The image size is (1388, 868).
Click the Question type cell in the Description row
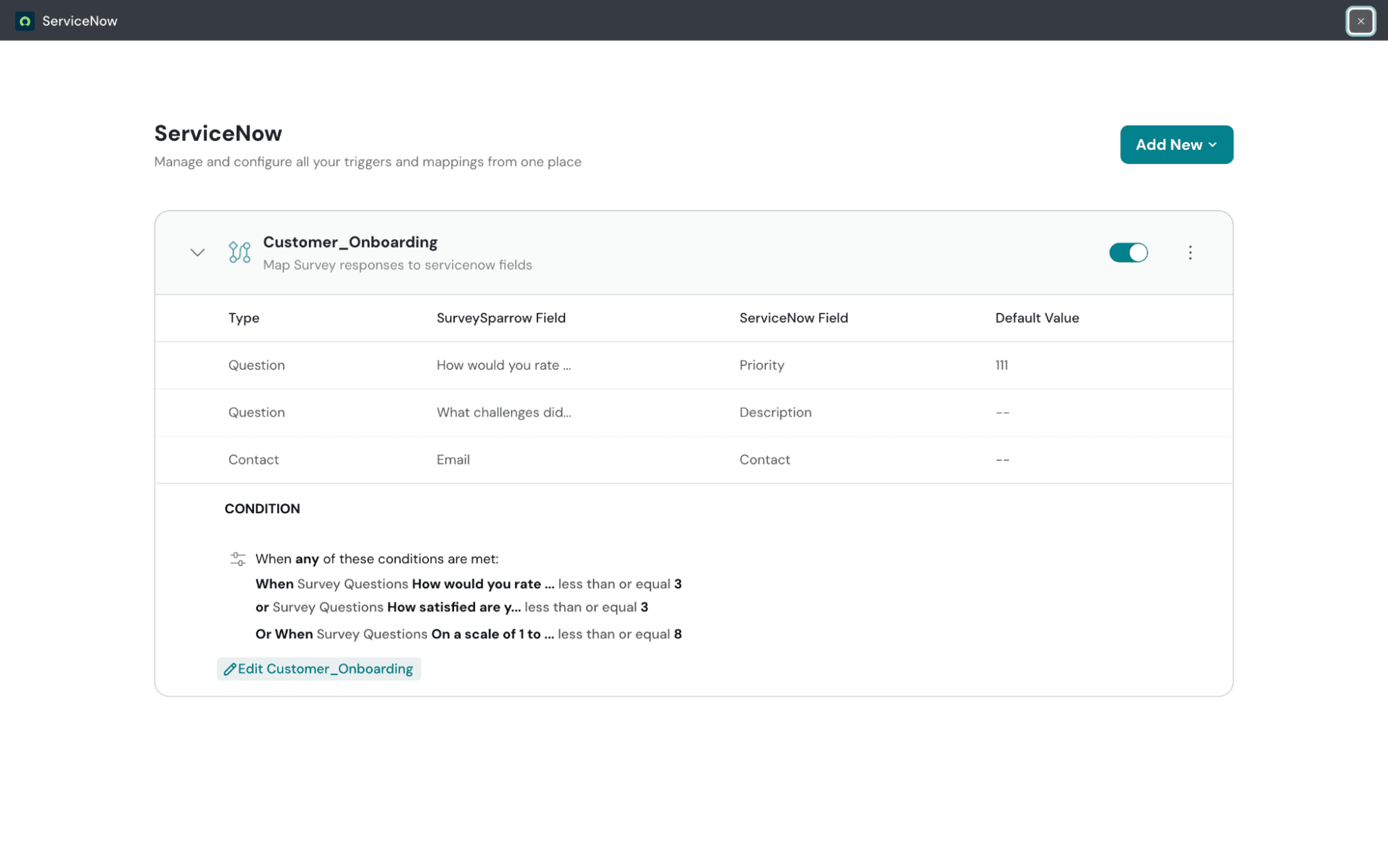point(256,412)
